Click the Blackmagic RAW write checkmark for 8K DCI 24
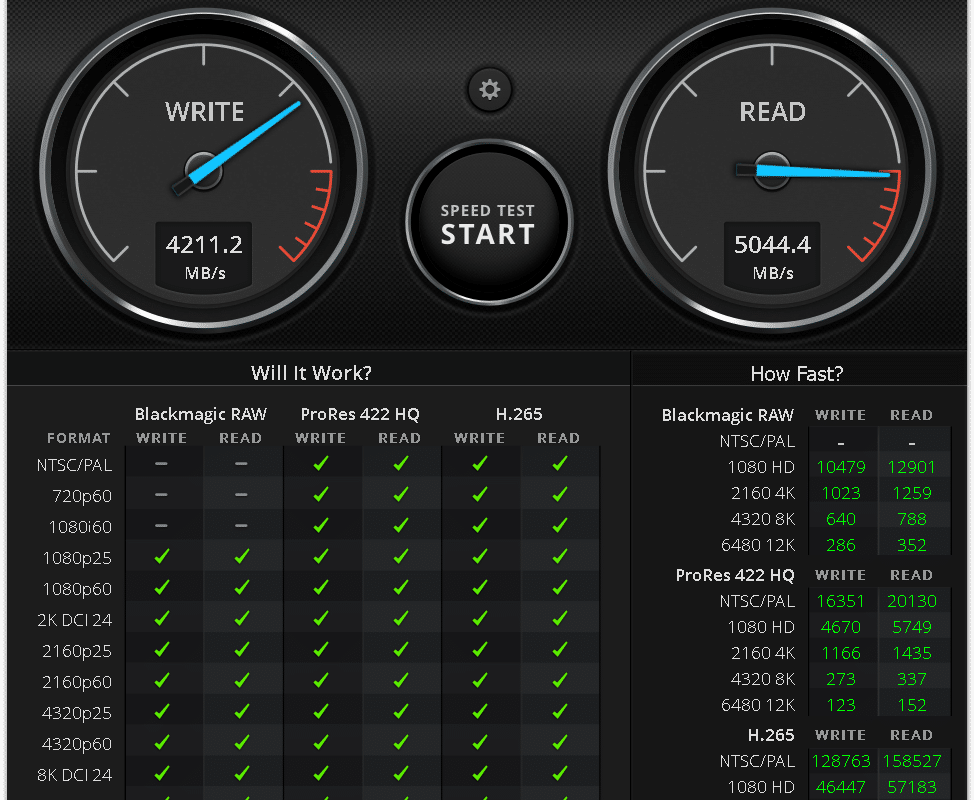Image resolution: width=974 pixels, height=800 pixels. [x=162, y=773]
